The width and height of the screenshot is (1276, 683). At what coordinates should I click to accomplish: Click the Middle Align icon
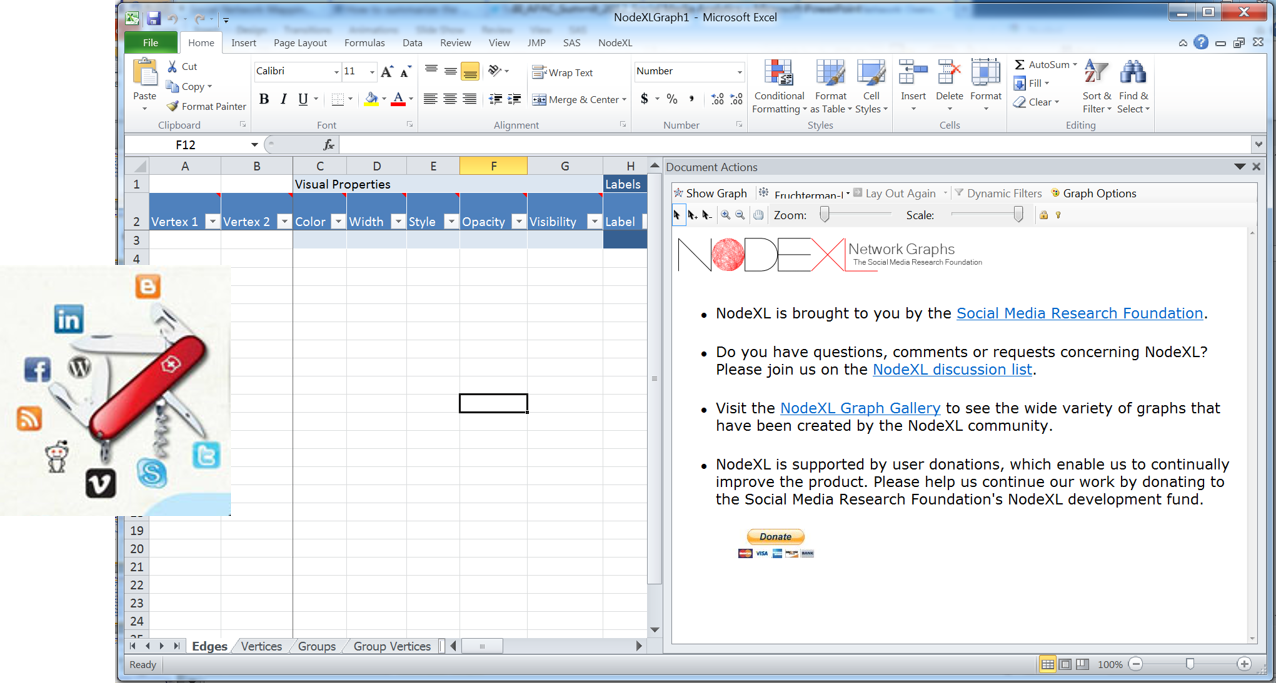[450, 71]
